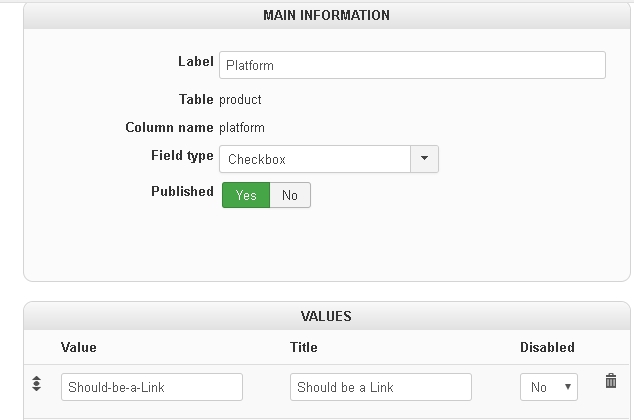Delete the Should-be-a-Link value with the trash icon
Image resolution: width=634 pixels, height=420 pixels.
[x=611, y=381]
